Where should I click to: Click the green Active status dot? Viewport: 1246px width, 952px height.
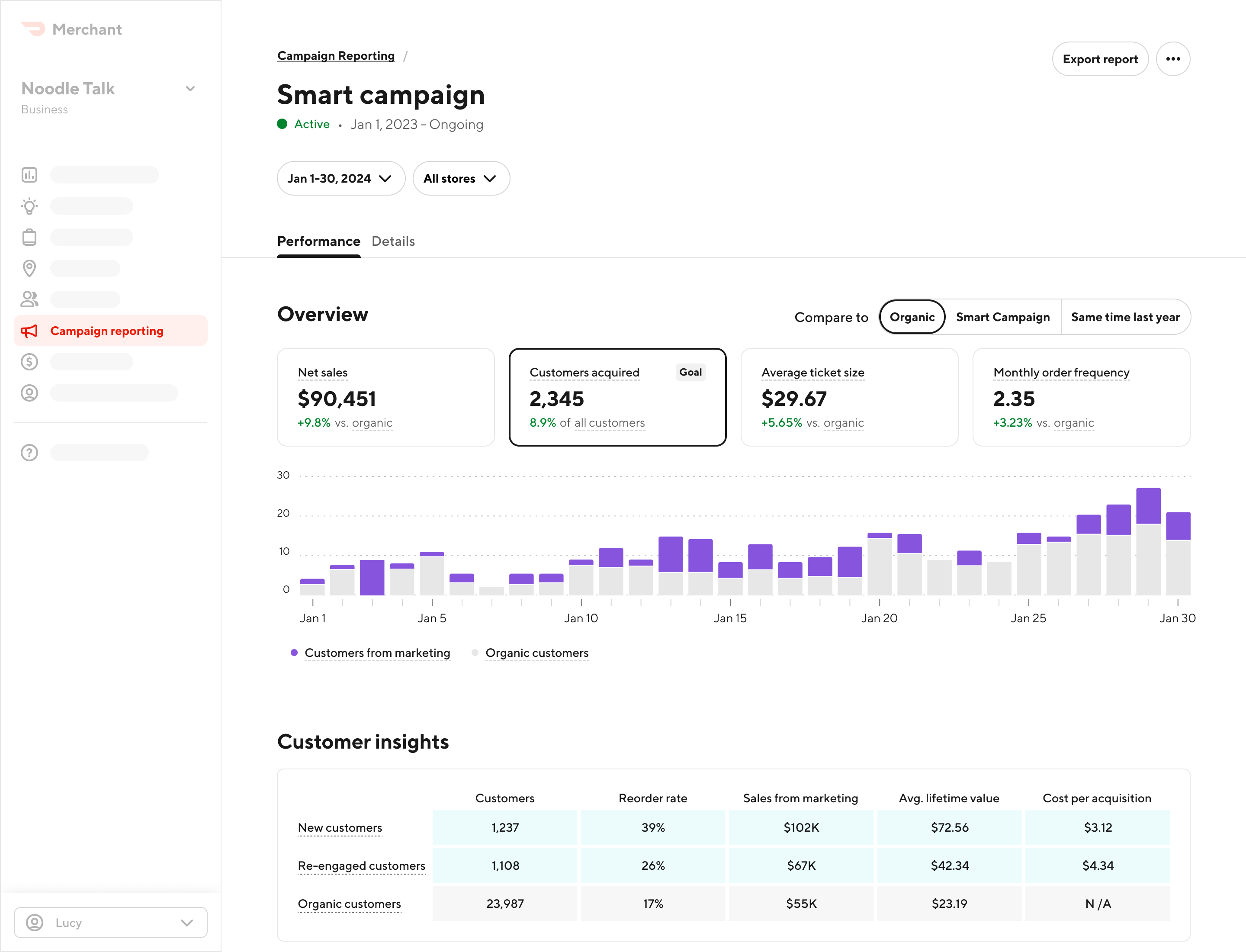coord(282,124)
